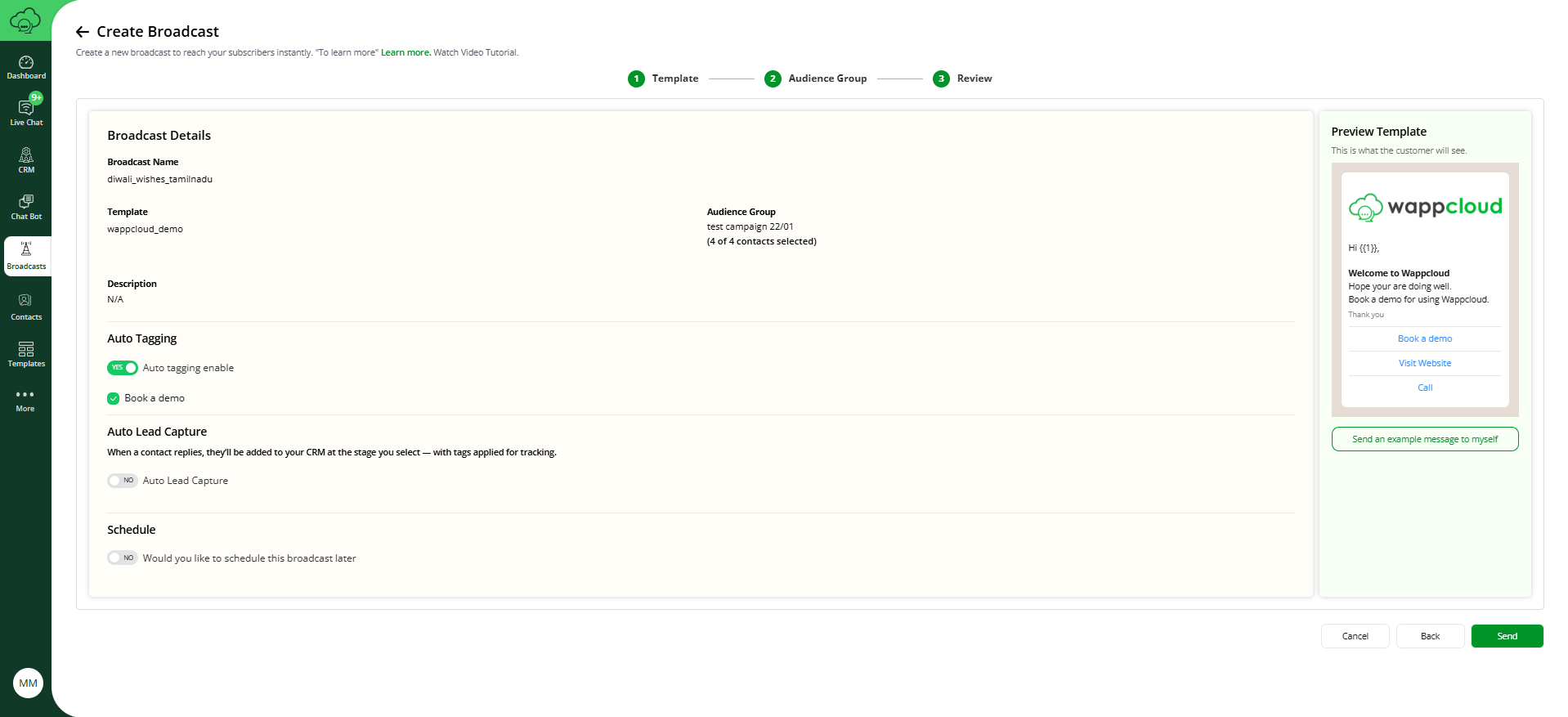Viewport: 1568px width, 717px height.
Task: Enable Auto Lead Capture toggle
Action: 123,481
